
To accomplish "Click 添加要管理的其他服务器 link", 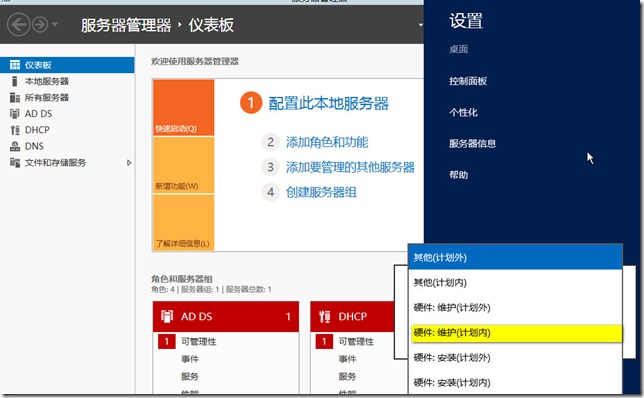I will [350, 167].
